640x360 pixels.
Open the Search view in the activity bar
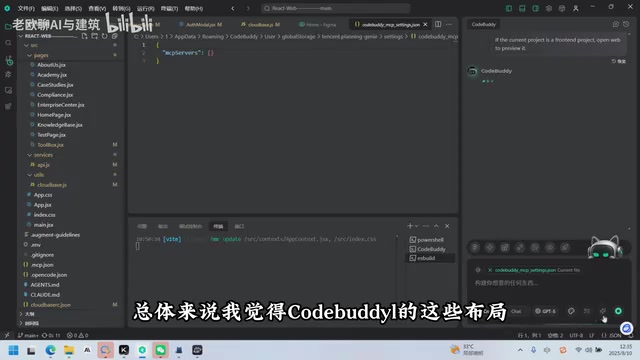pos(8,43)
